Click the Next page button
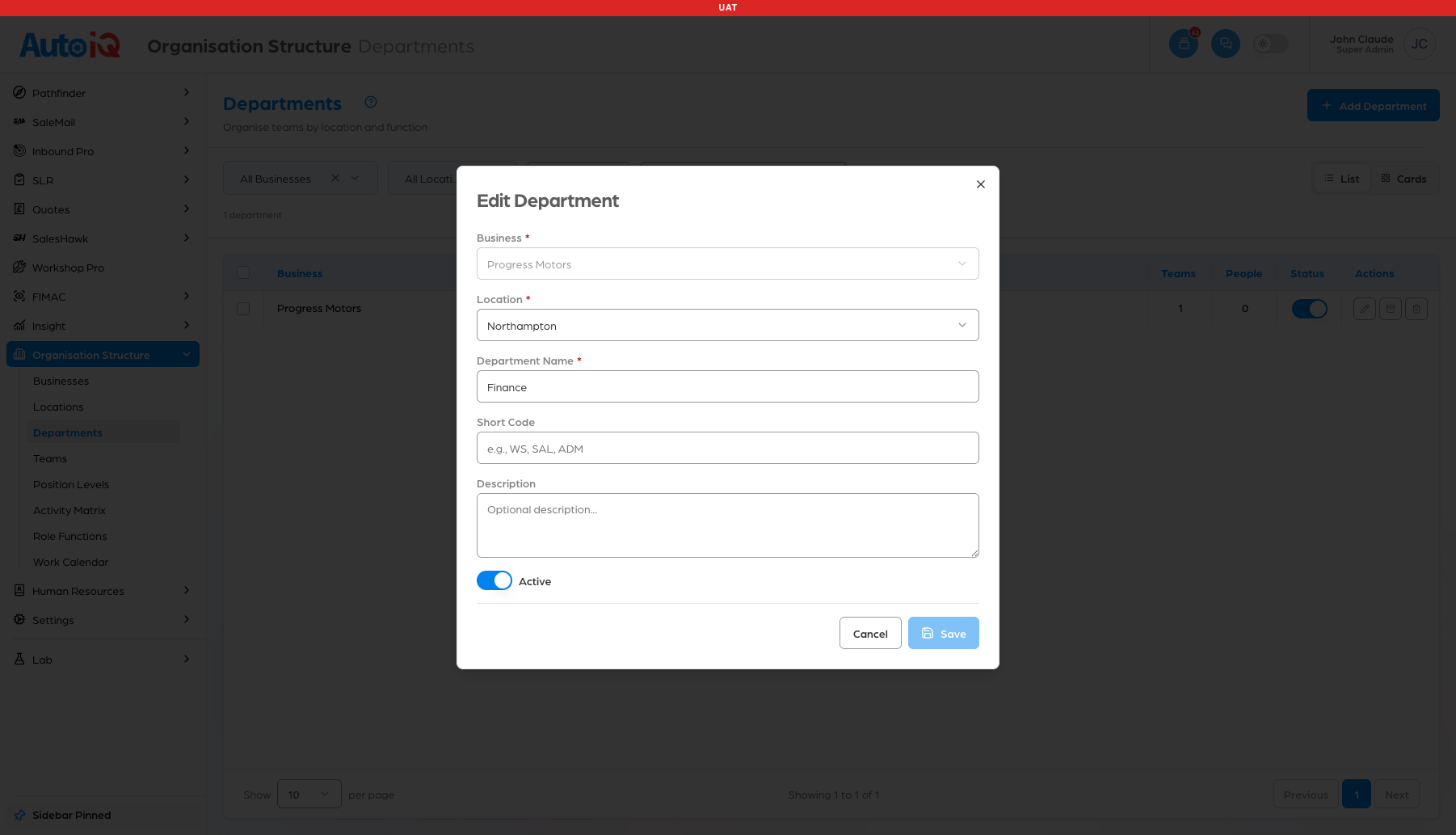This screenshot has height=835, width=1456. [1397, 795]
